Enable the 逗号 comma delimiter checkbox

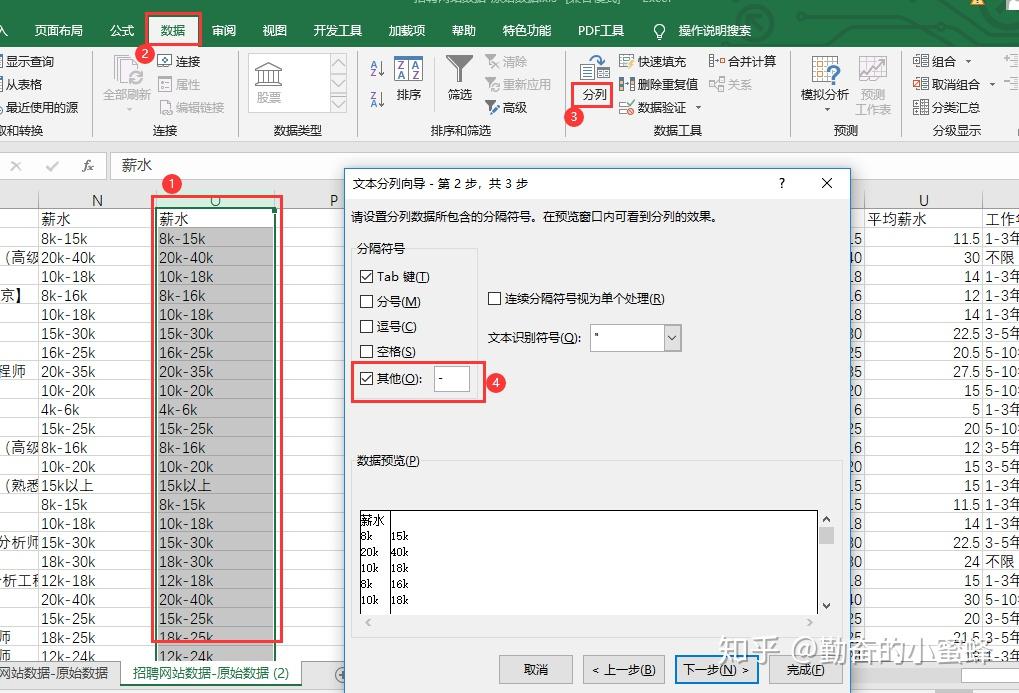tap(366, 327)
